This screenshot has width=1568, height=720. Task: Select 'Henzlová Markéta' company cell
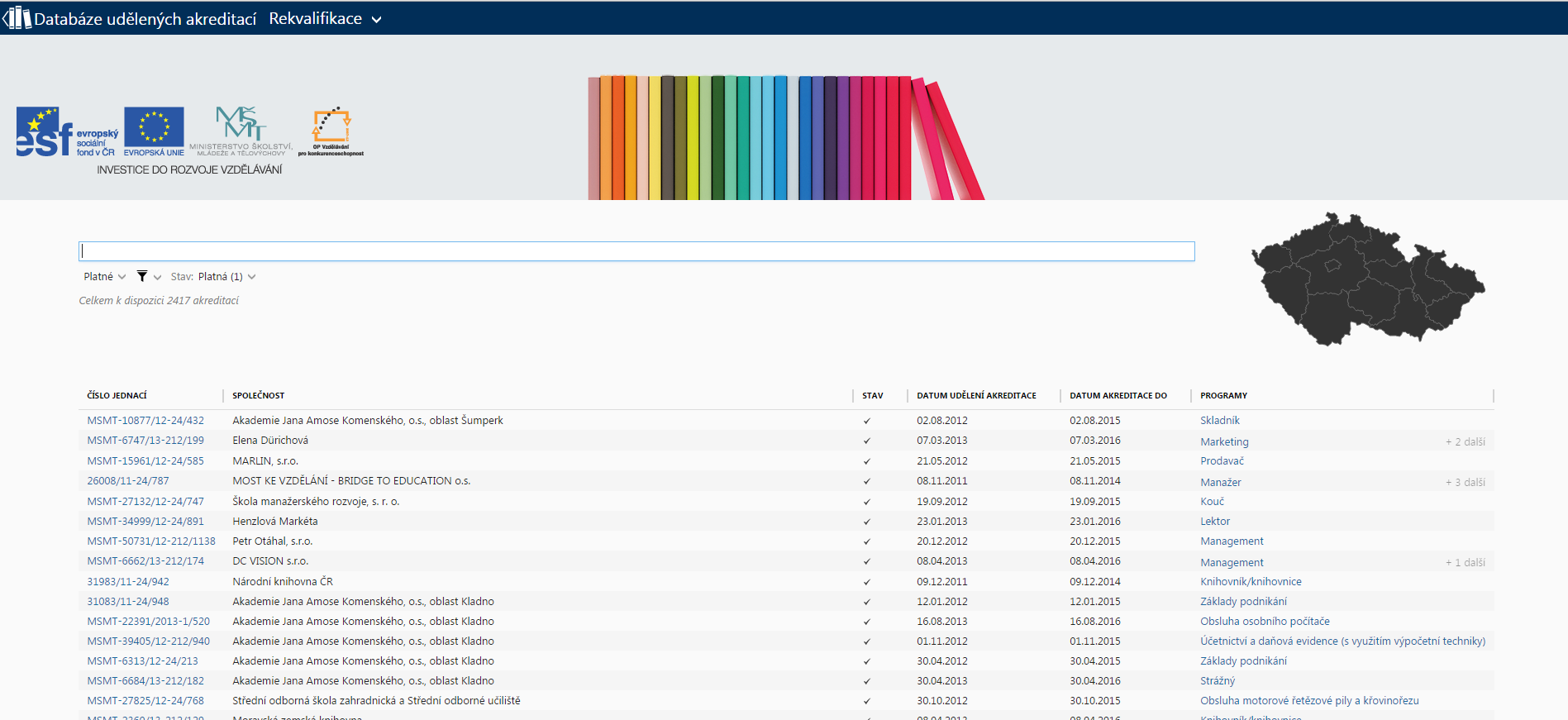[275, 522]
